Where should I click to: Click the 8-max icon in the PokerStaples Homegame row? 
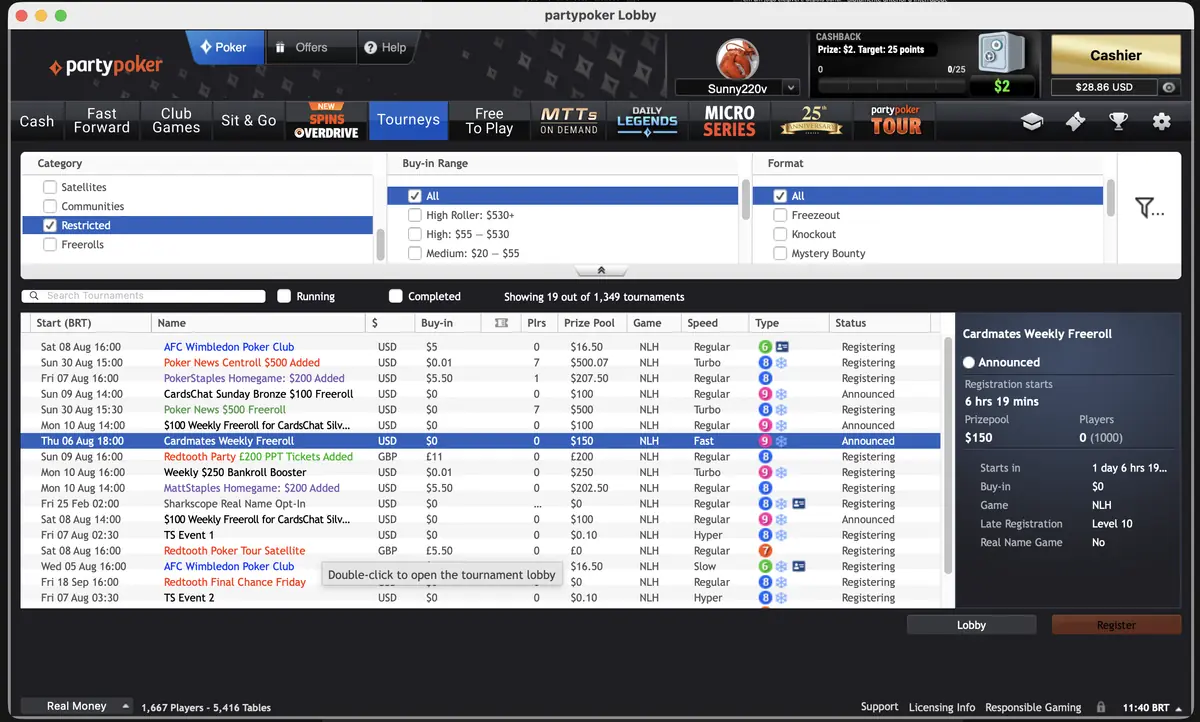[x=765, y=379]
